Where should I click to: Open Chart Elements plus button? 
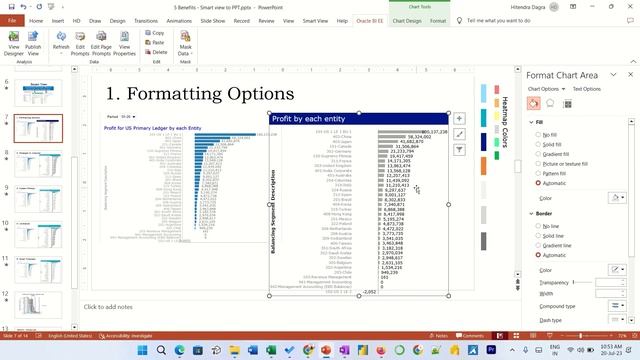click(x=459, y=118)
